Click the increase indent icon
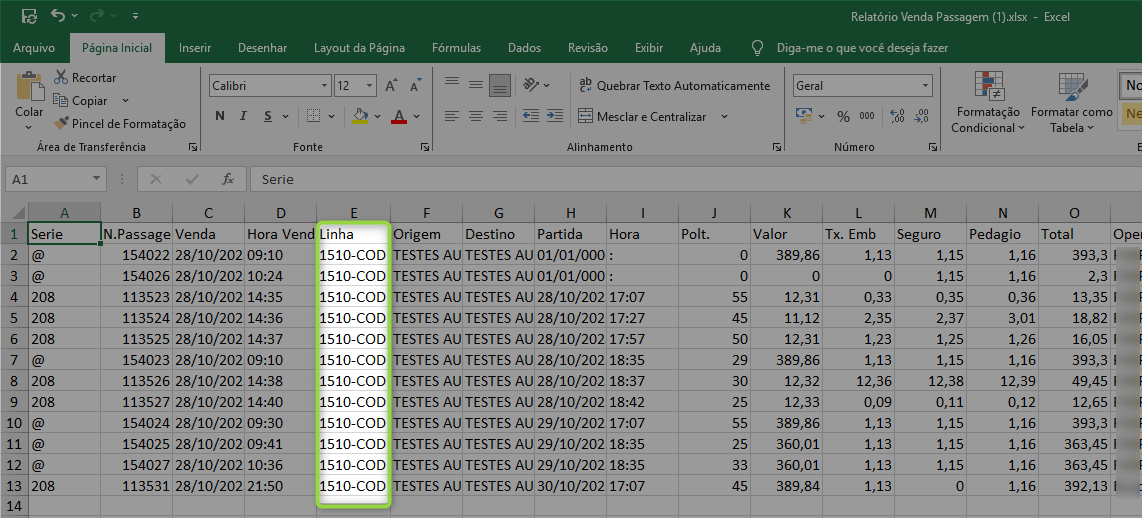This screenshot has height=518, width=1142. [554, 117]
